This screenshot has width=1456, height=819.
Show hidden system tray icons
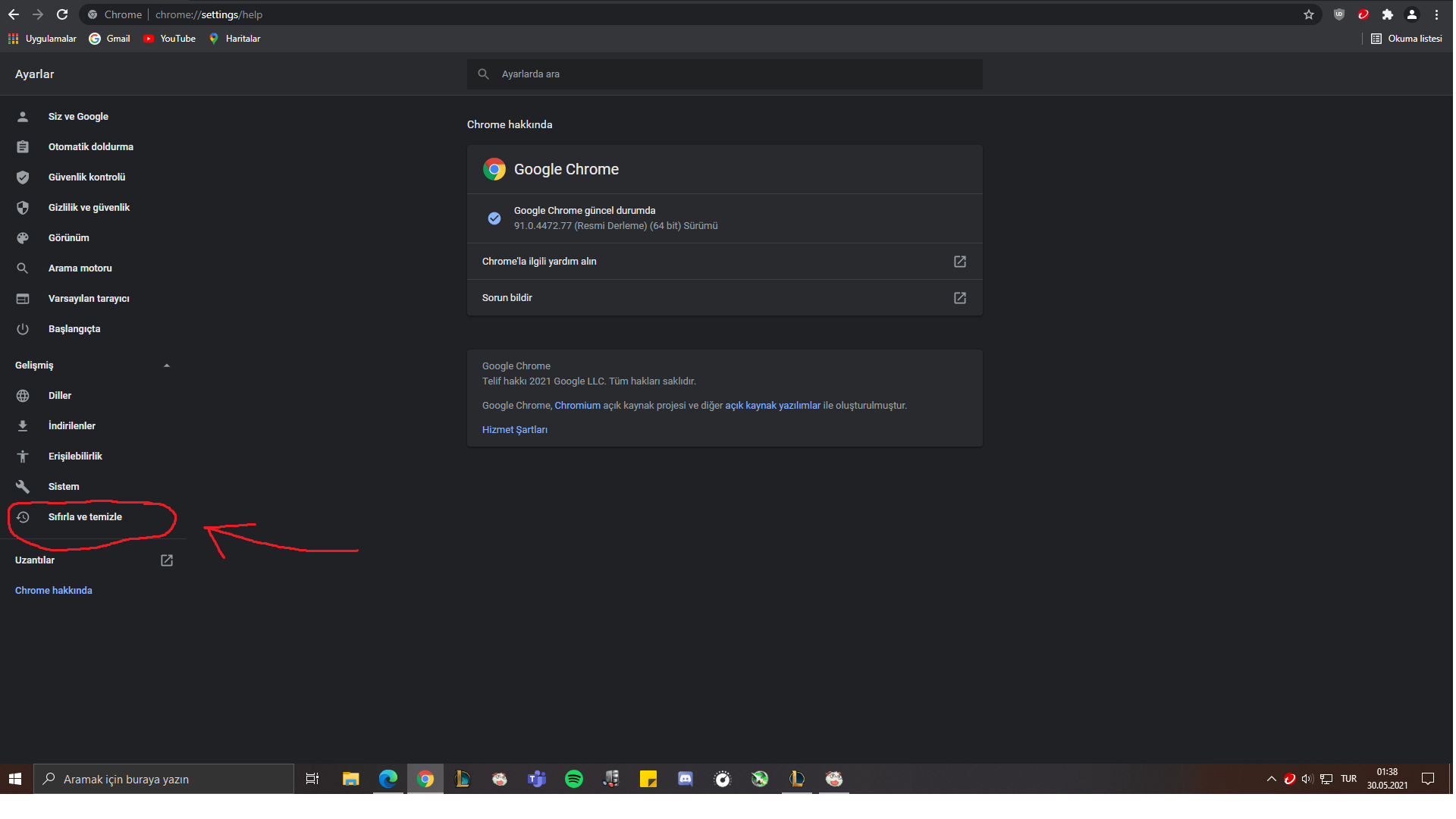coord(1271,779)
